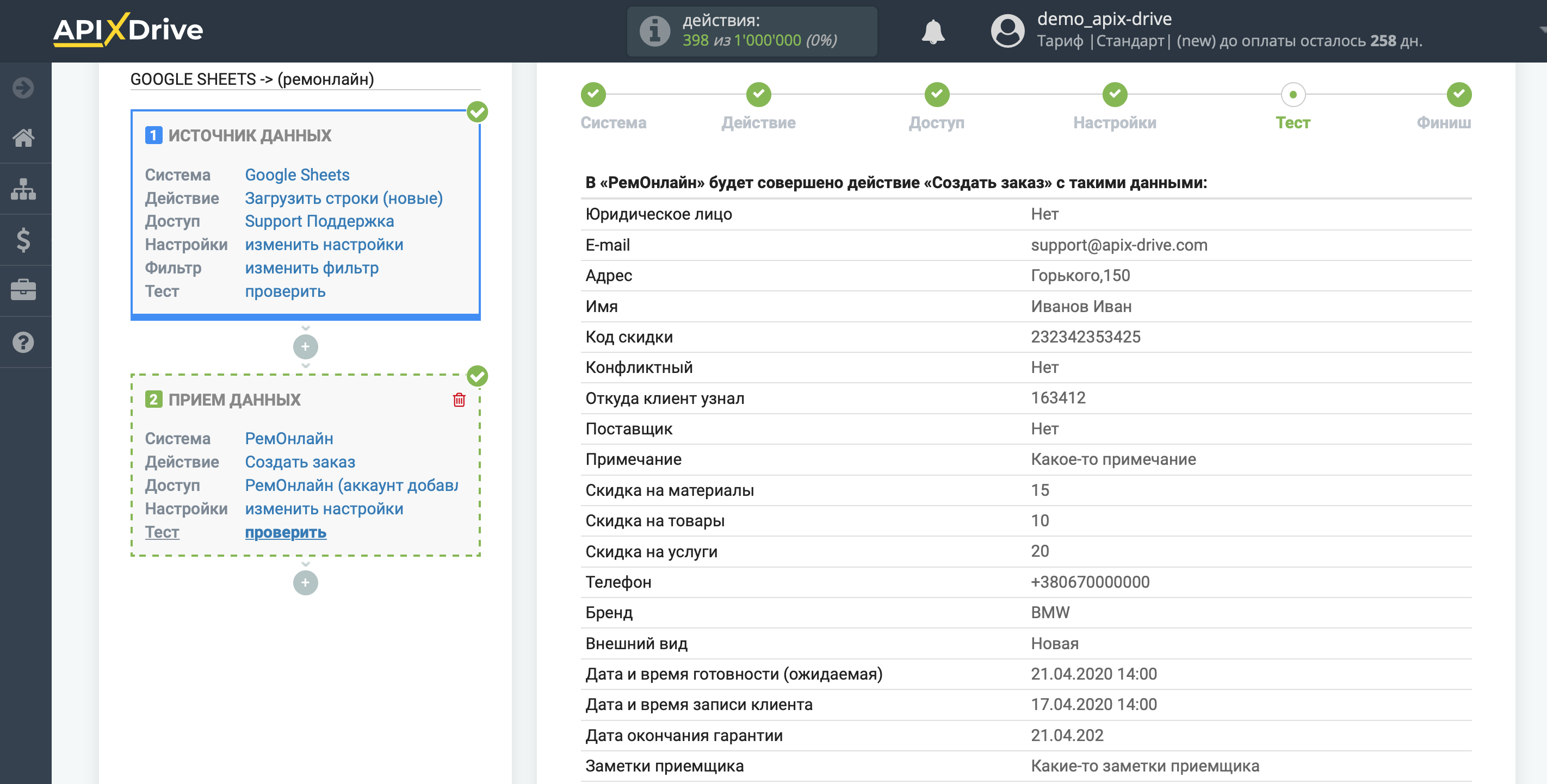1547x784 pixels.
Task: Click the phone number +380670000000
Action: pos(1090,582)
